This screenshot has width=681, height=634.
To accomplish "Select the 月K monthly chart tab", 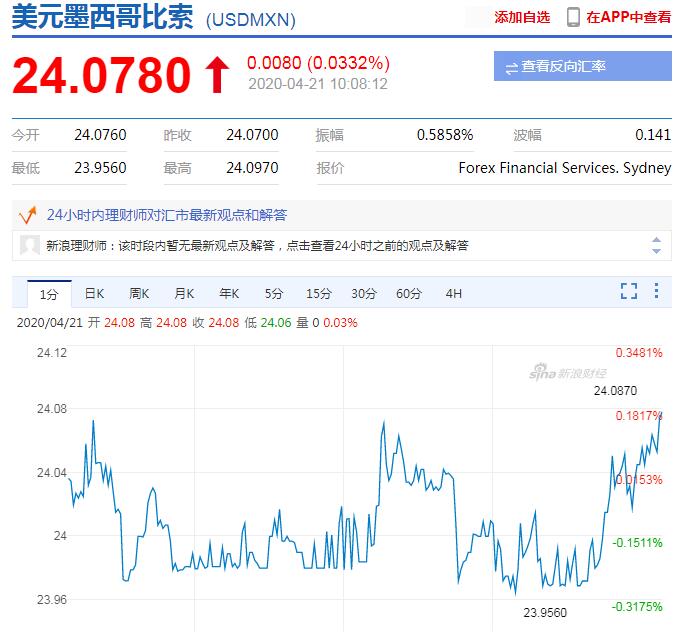I will tap(184, 294).
